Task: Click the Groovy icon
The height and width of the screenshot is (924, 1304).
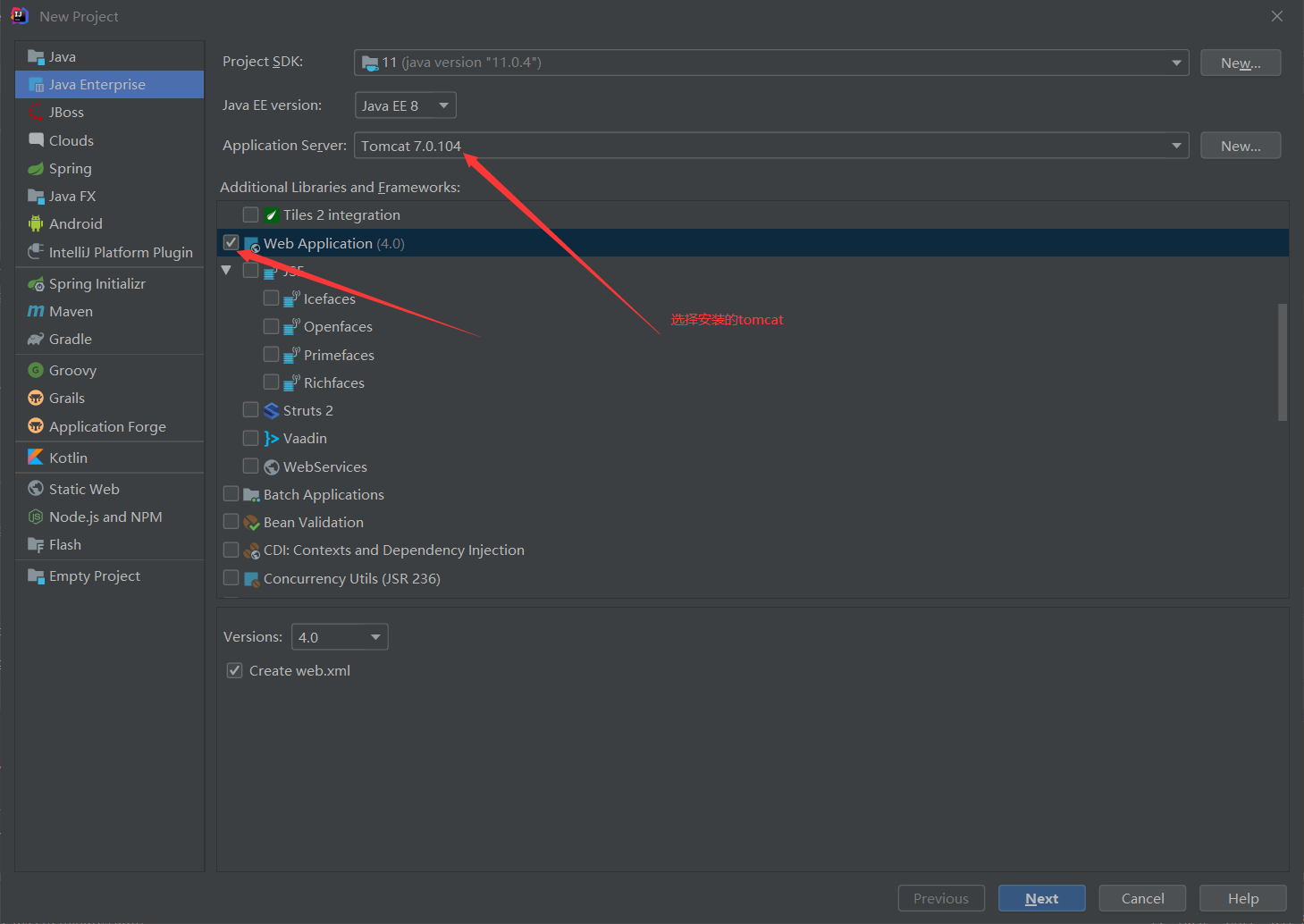Action: coord(36,370)
